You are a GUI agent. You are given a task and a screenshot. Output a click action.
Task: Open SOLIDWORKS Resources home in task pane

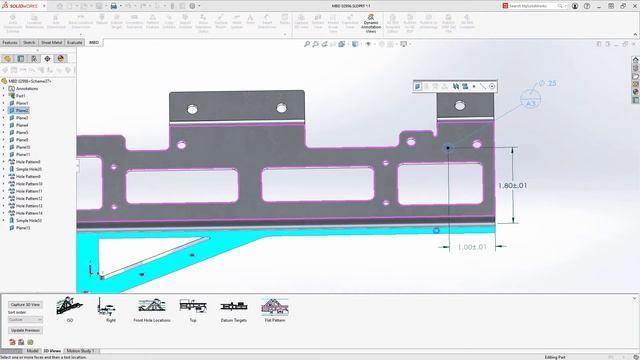636,60
